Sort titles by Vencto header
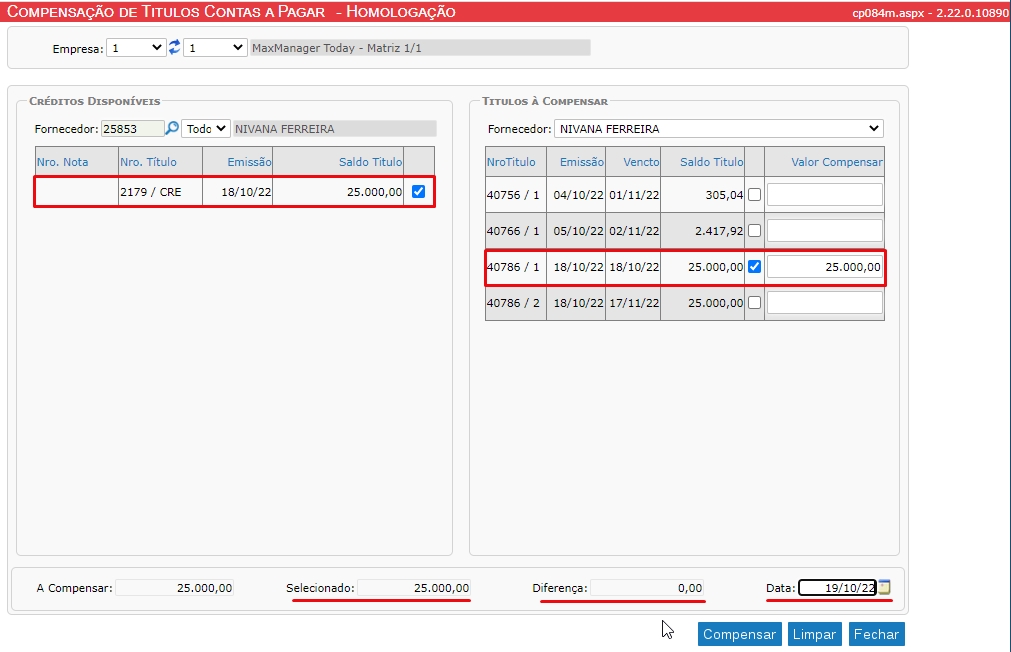1011x652 pixels. click(642, 162)
